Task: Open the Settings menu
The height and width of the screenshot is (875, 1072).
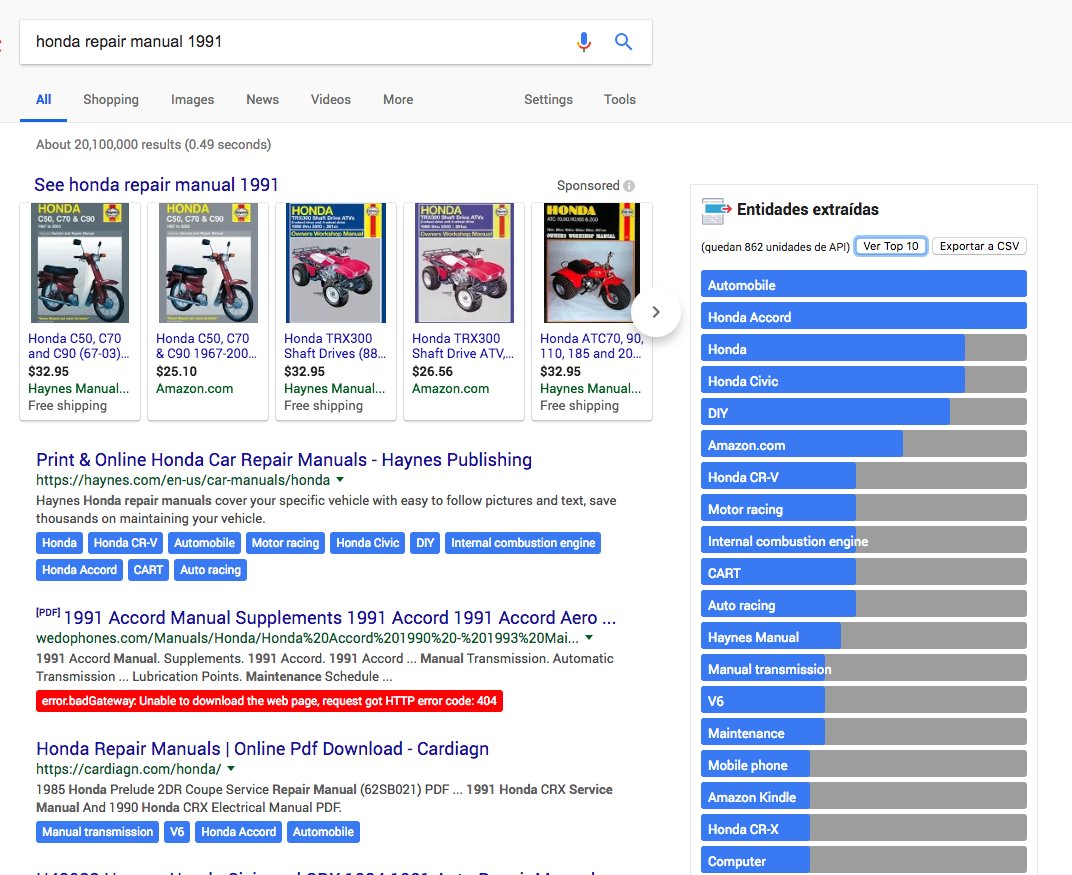Action: click(x=548, y=100)
